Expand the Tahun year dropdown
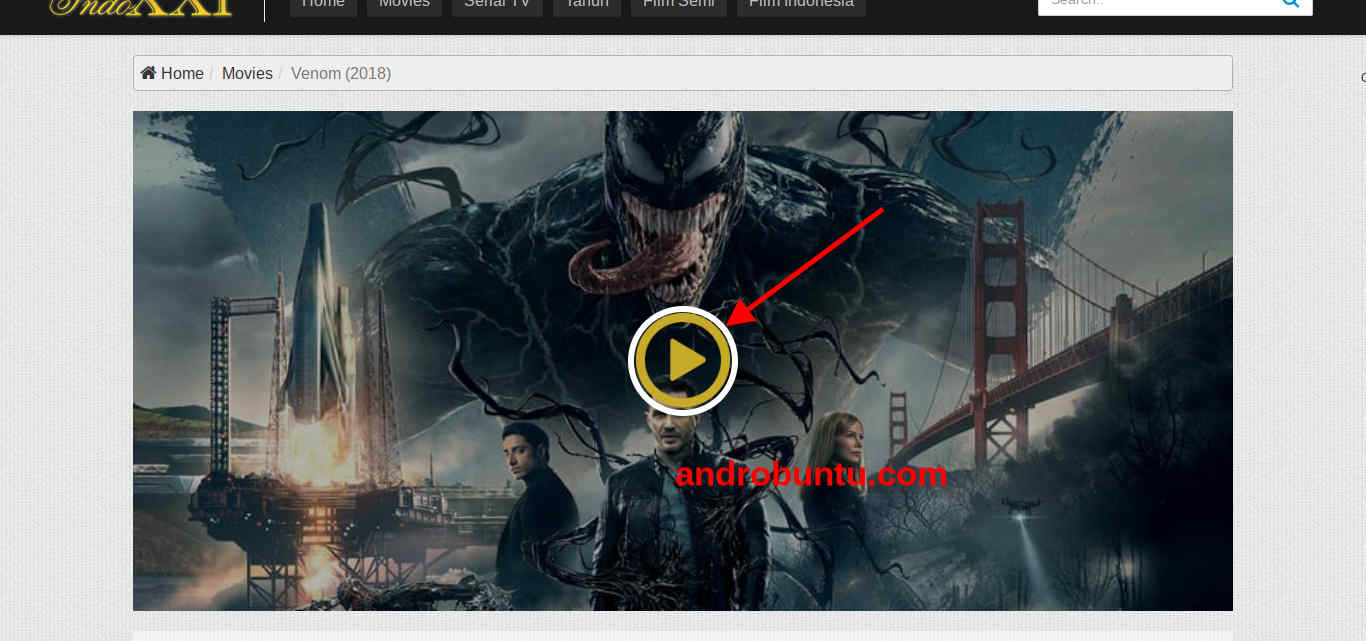Screen dimensions: 1366x641 tap(586, 3)
